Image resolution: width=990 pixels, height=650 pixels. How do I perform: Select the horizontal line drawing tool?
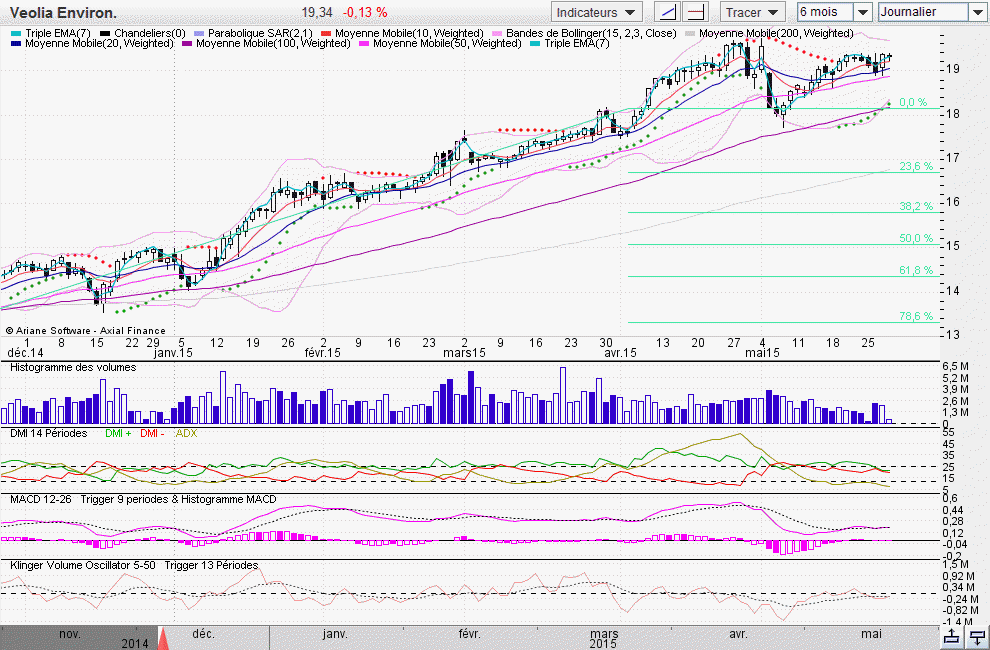point(696,12)
